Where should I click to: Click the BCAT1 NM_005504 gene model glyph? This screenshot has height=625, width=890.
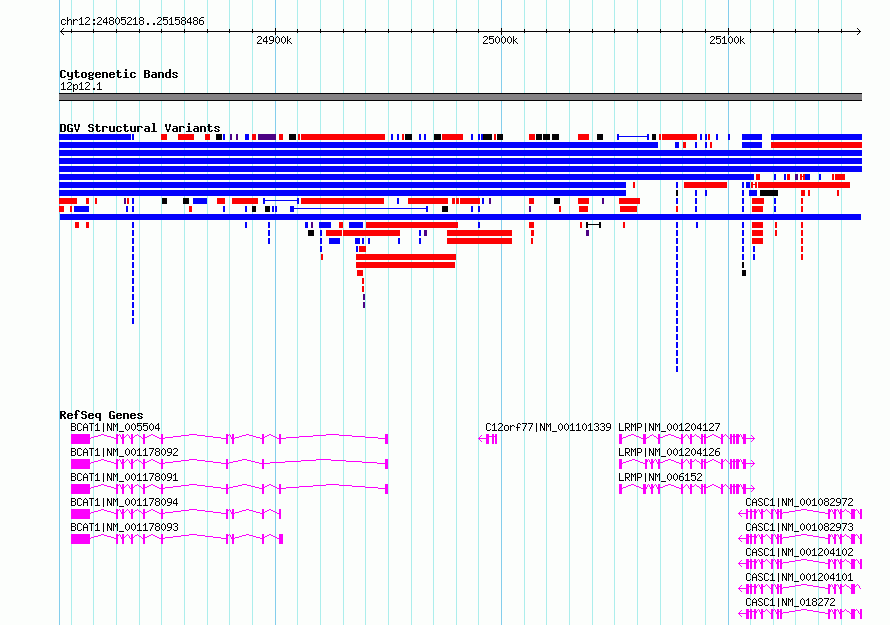(229, 439)
